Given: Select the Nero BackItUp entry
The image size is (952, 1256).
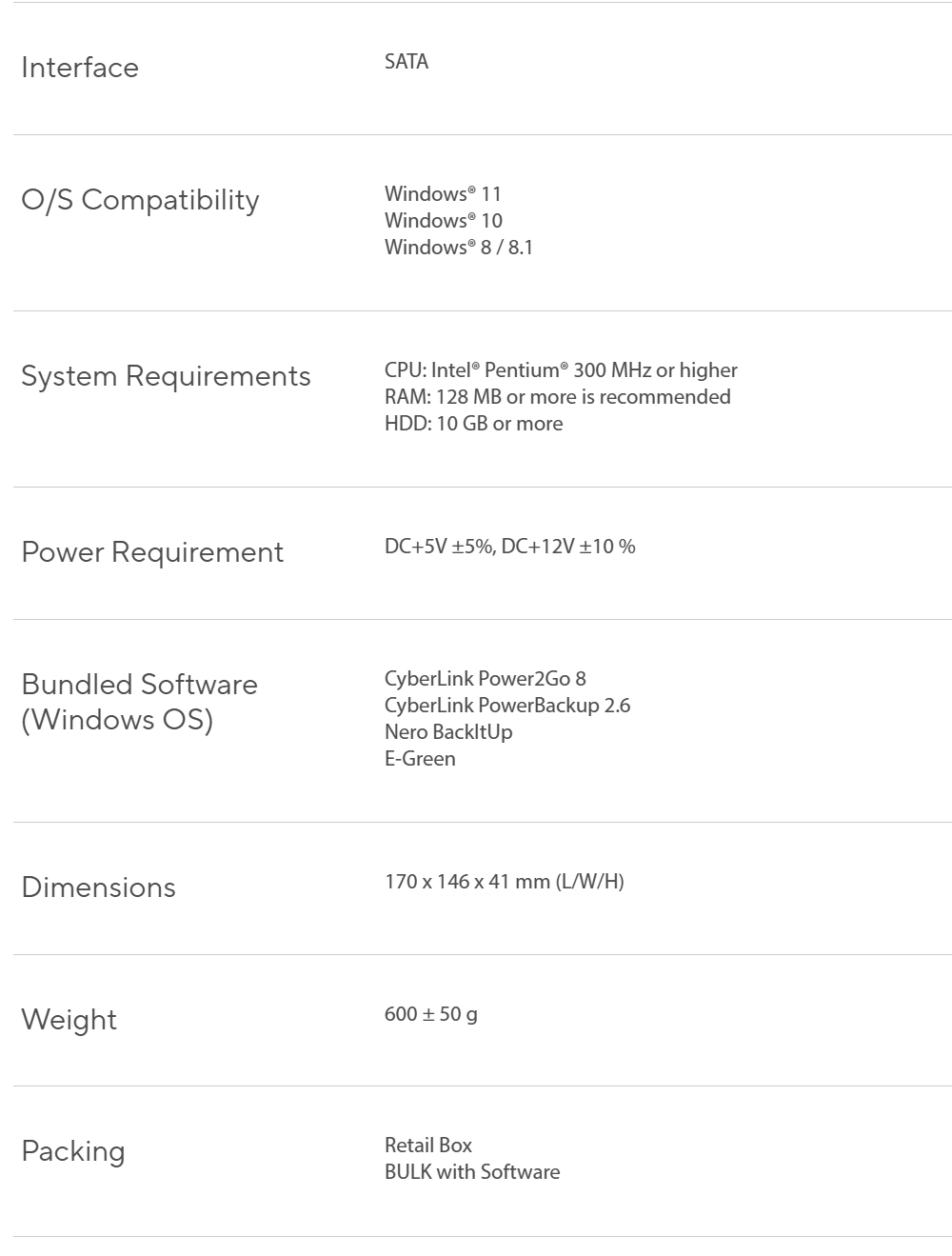Looking at the screenshot, I should tap(448, 731).
